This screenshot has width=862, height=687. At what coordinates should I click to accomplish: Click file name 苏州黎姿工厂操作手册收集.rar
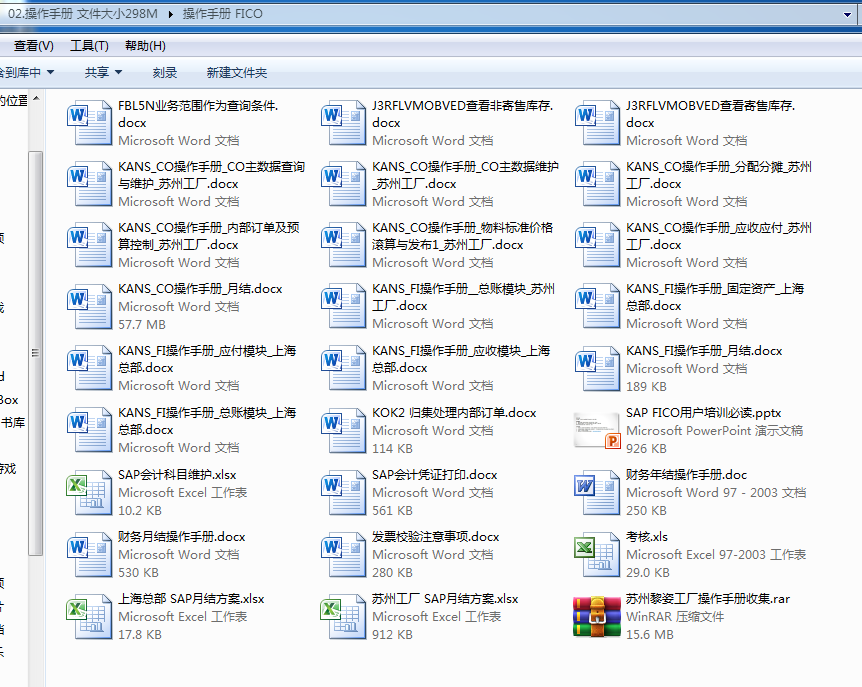tap(708, 599)
